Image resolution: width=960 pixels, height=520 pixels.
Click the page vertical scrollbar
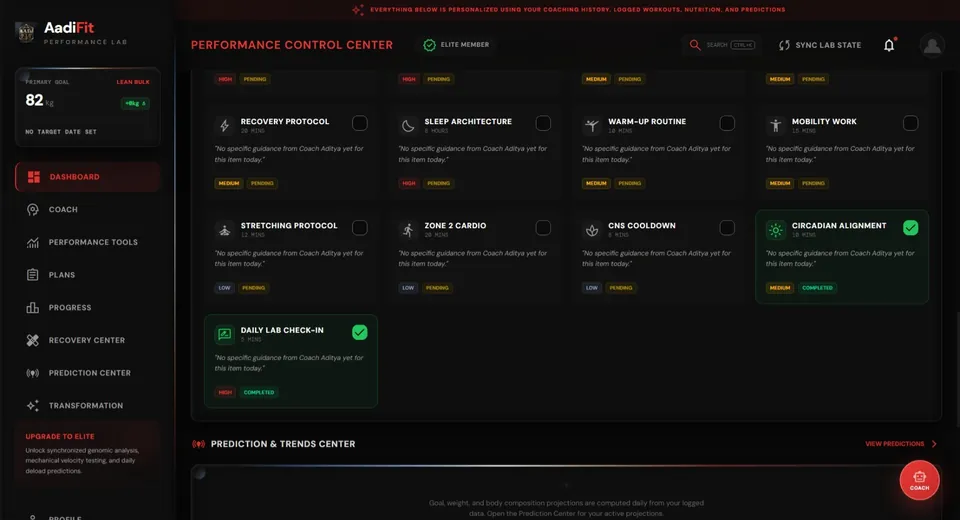957,367
